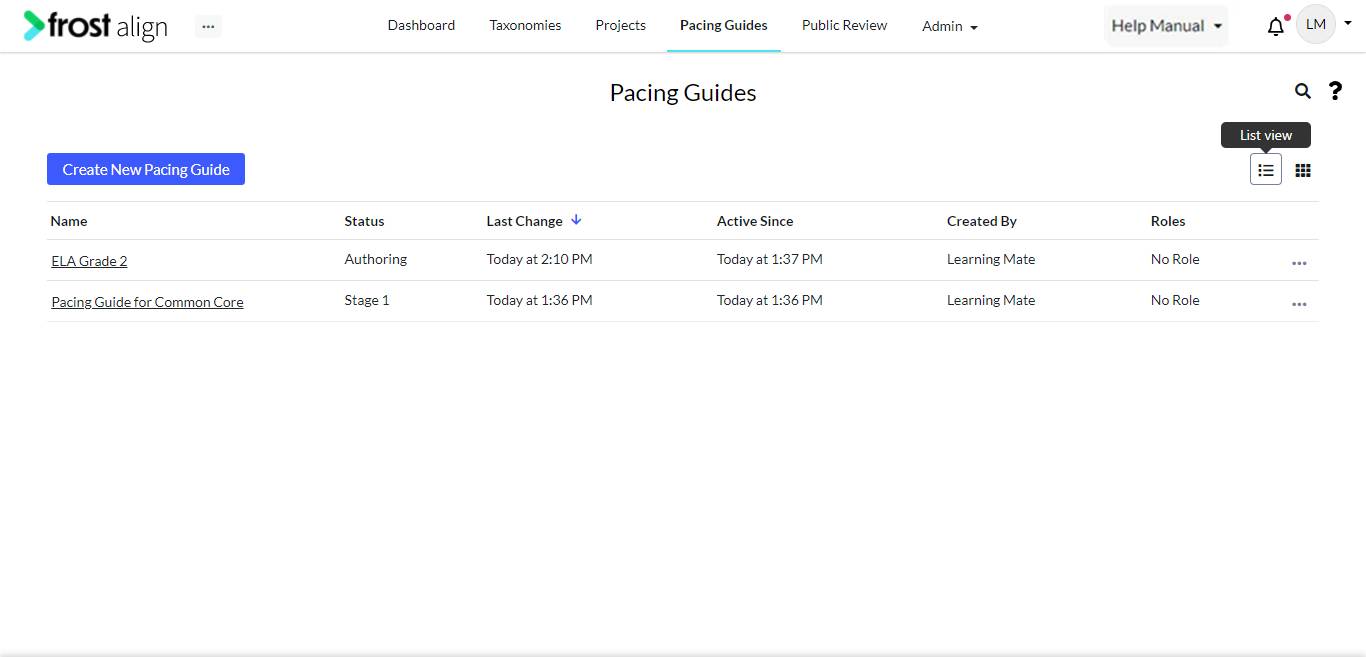The height and width of the screenshot is (657, 1366).
Task: Open Pacing Guide for Common Core link
Action: 147,302
